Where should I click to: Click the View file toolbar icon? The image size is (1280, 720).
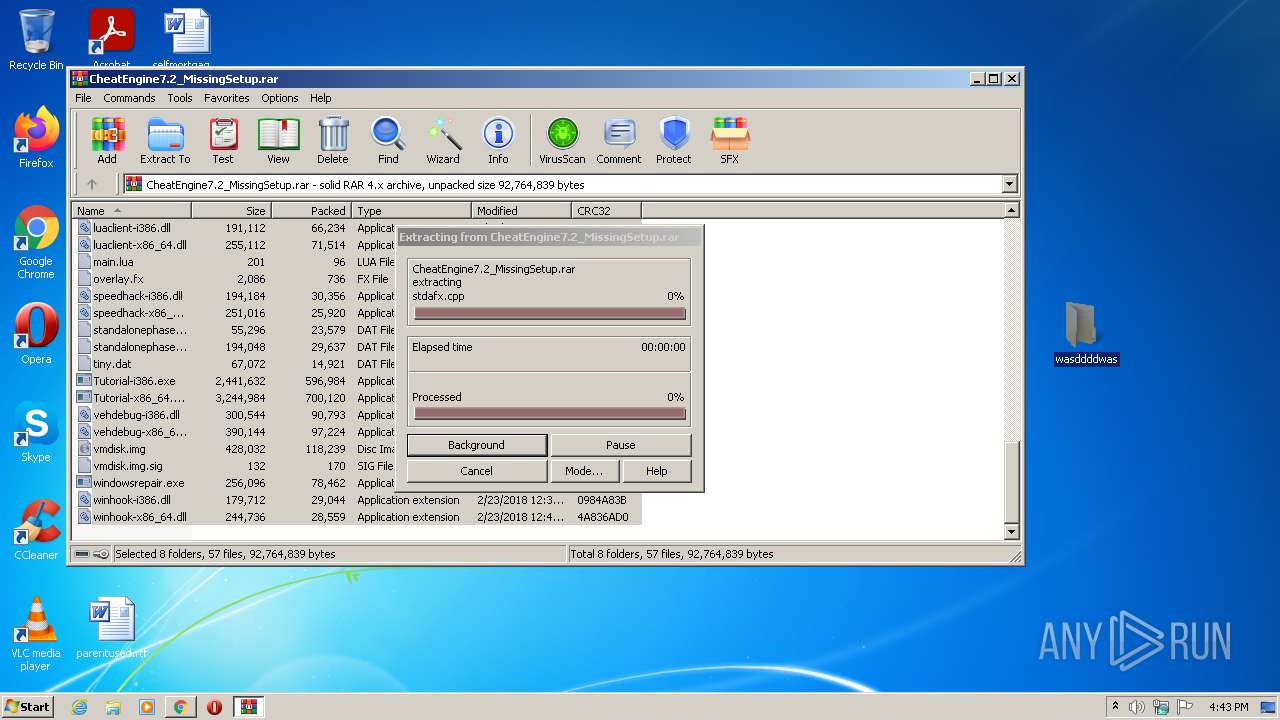pos(278,140)
